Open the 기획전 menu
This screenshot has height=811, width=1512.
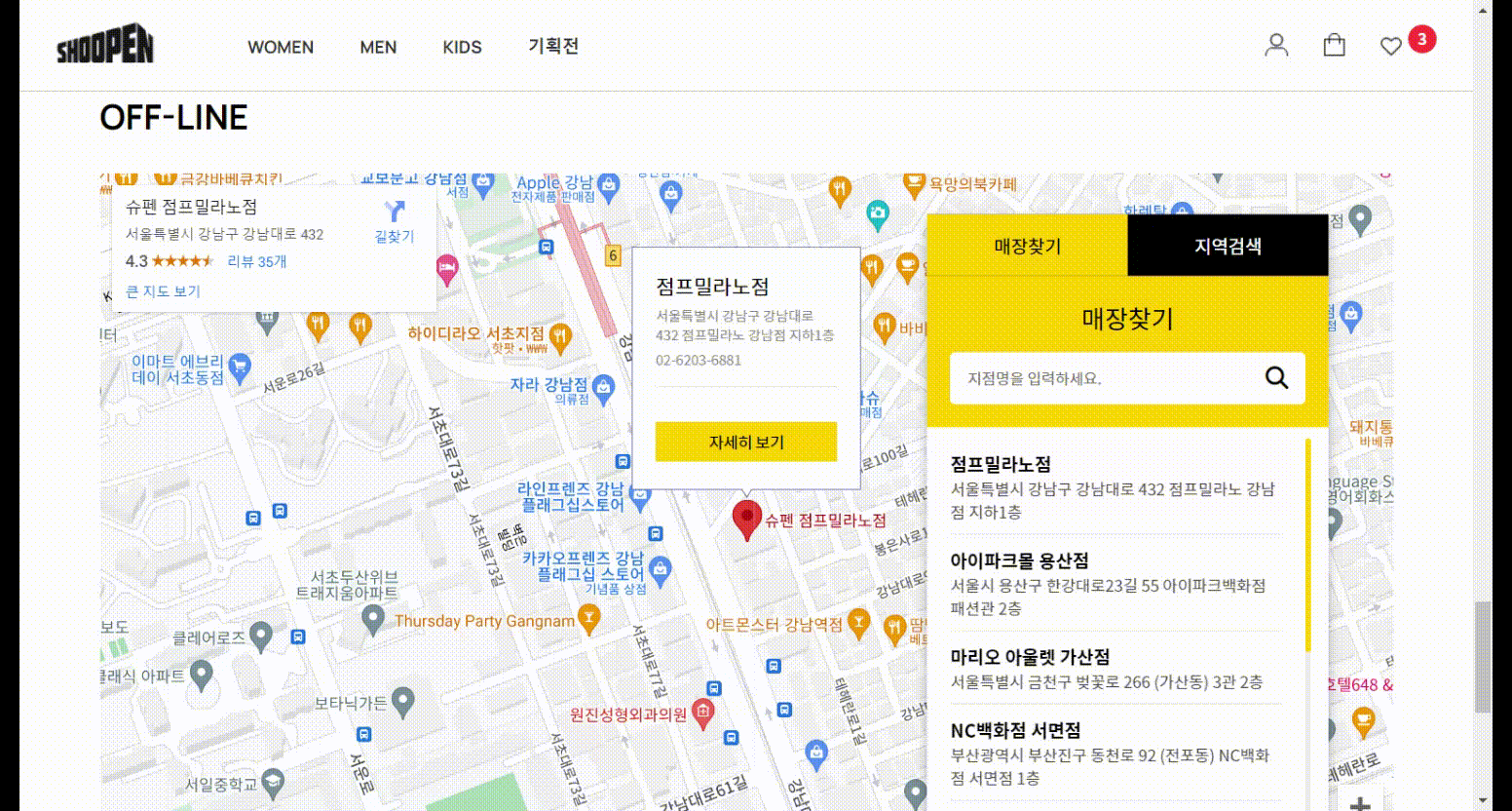tap(553, 46)
